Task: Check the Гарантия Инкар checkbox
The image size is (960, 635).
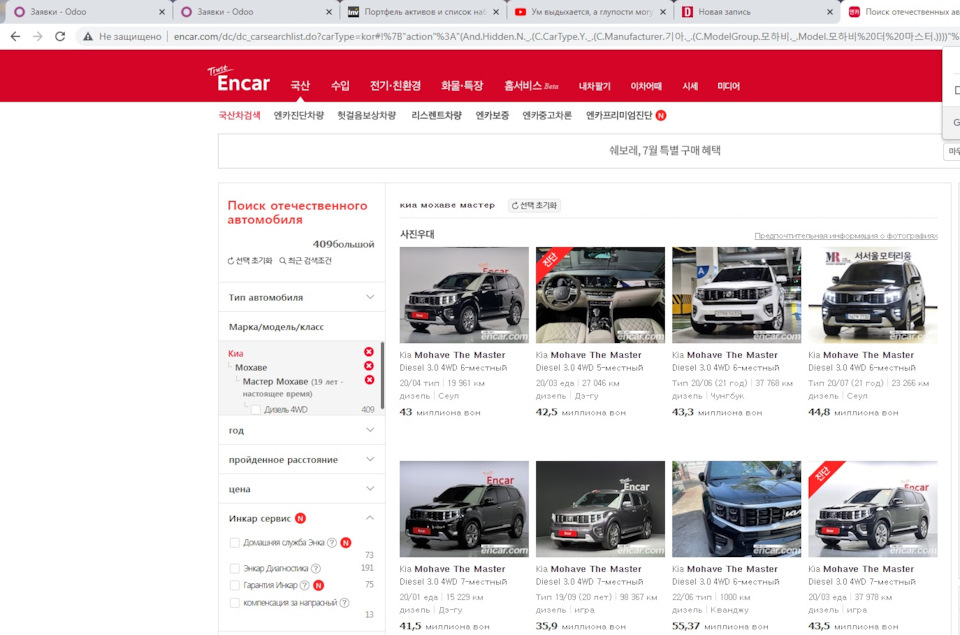Action: (x=234, y=585)
